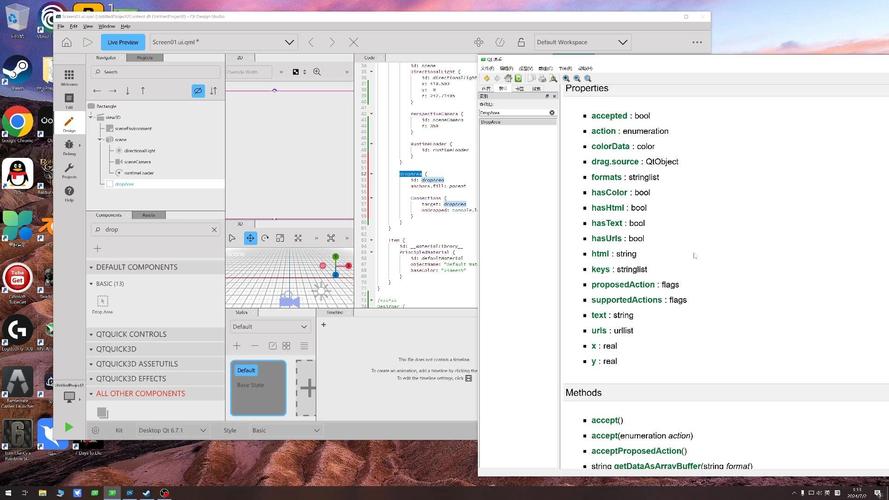Screen dimensions: 889x500
Task: Toggle show only visible items in Navigator
Action: [x=198, y=91]
